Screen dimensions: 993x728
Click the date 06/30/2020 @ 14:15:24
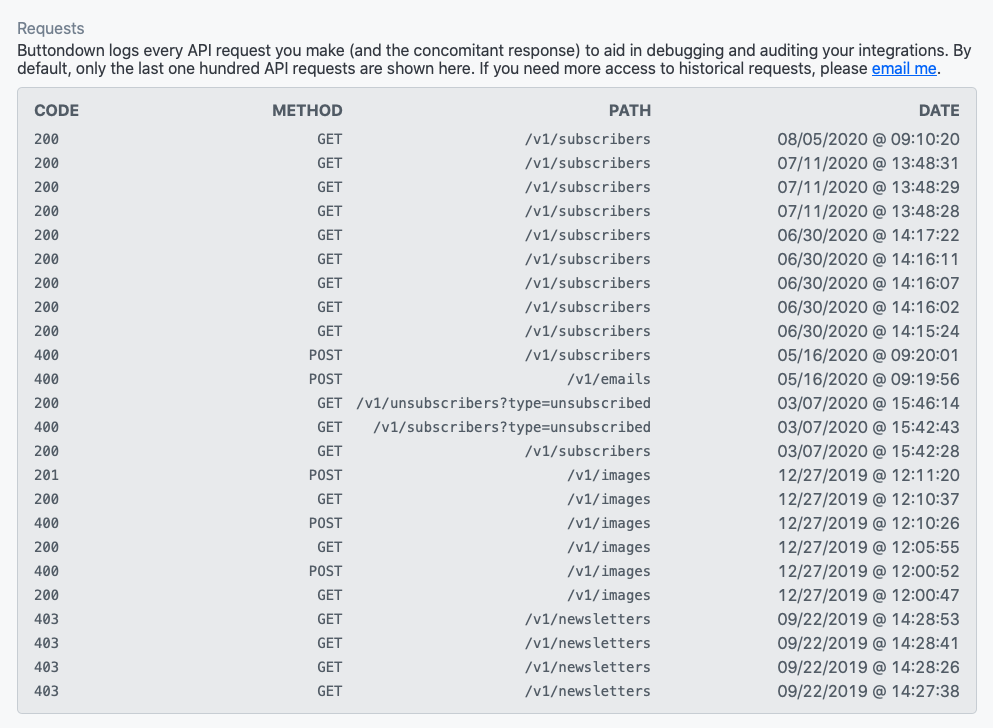coord(868,331)
